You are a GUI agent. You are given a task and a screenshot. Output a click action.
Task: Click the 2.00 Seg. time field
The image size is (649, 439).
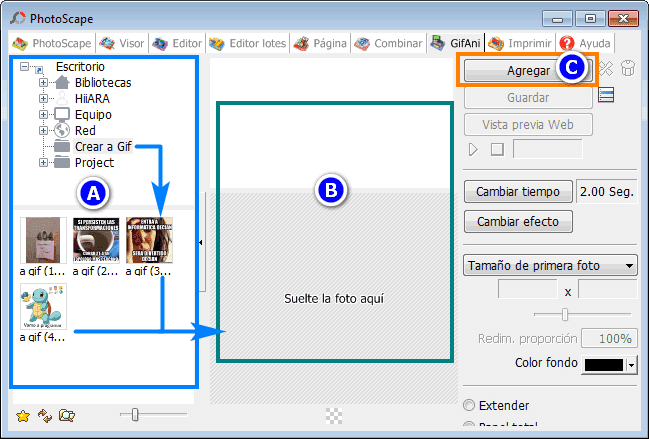coord(606,192)
